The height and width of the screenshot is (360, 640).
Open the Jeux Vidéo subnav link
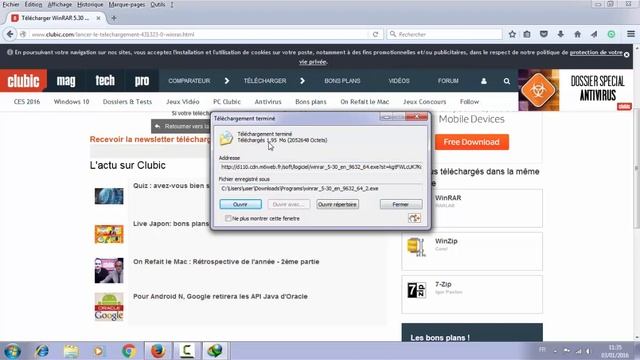coord(182,102)
